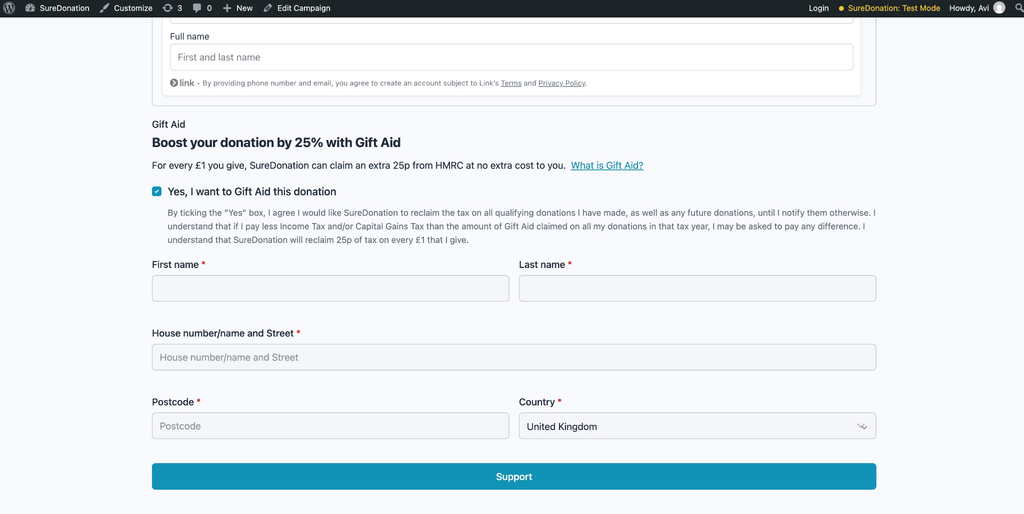Image resolution: width=1024 pixels, height=514 pixels.
Task: Click the Postcode input field
Action: pyautogui.click(x=330, y=426)
